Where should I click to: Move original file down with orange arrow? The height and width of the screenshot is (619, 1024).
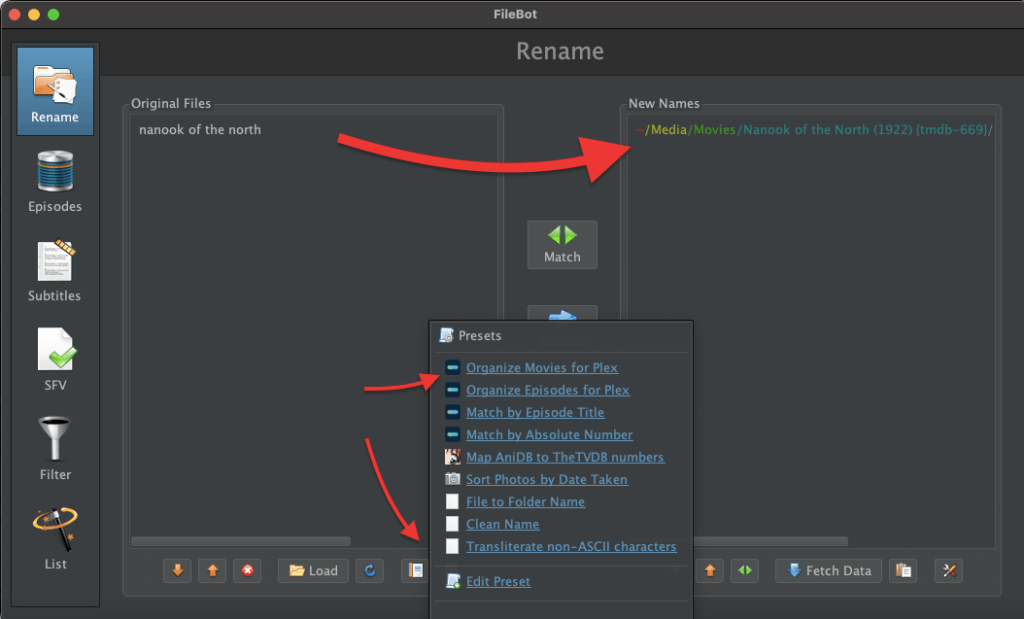pyautogui.click(x=178, y=571)
